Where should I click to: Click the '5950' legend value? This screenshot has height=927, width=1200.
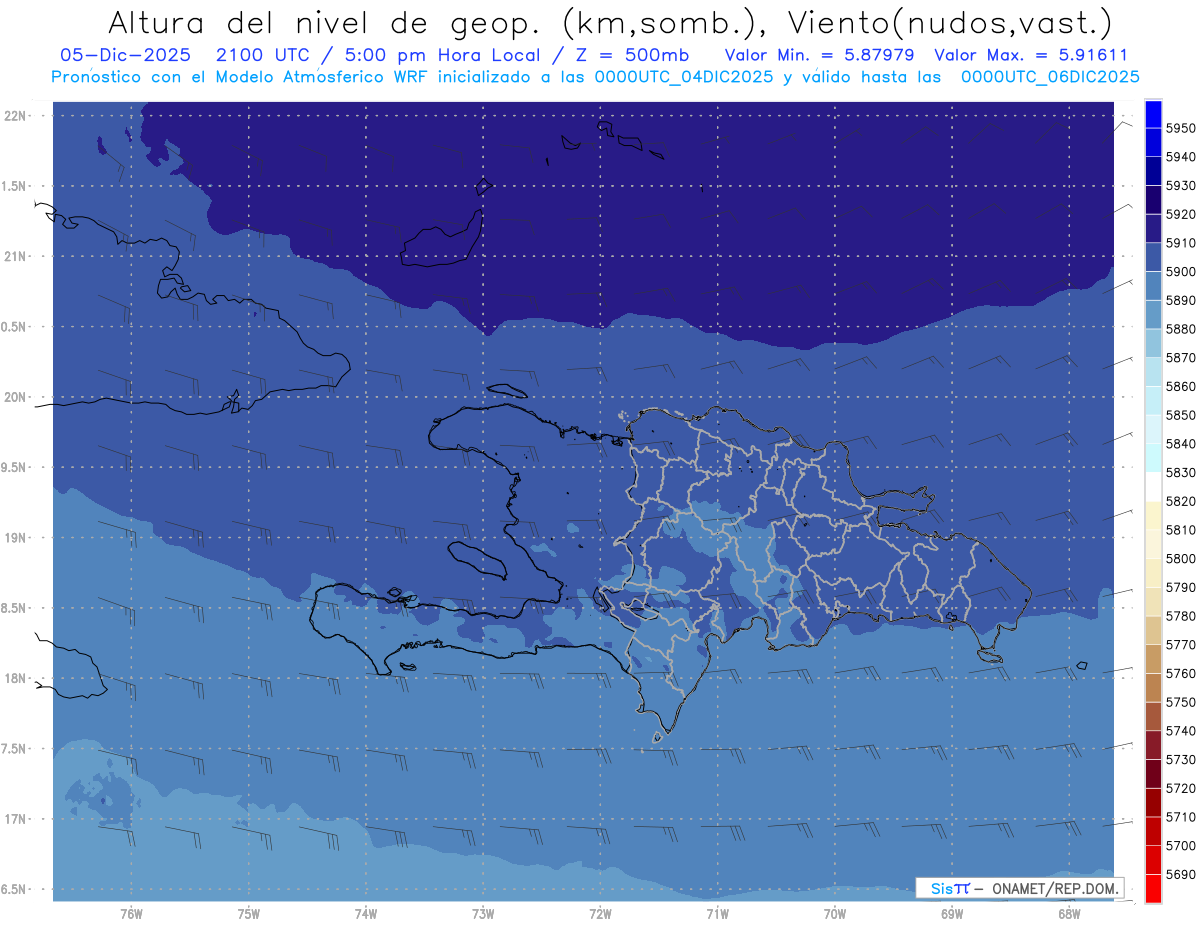pyautogui.click(x=1180, y=128)
